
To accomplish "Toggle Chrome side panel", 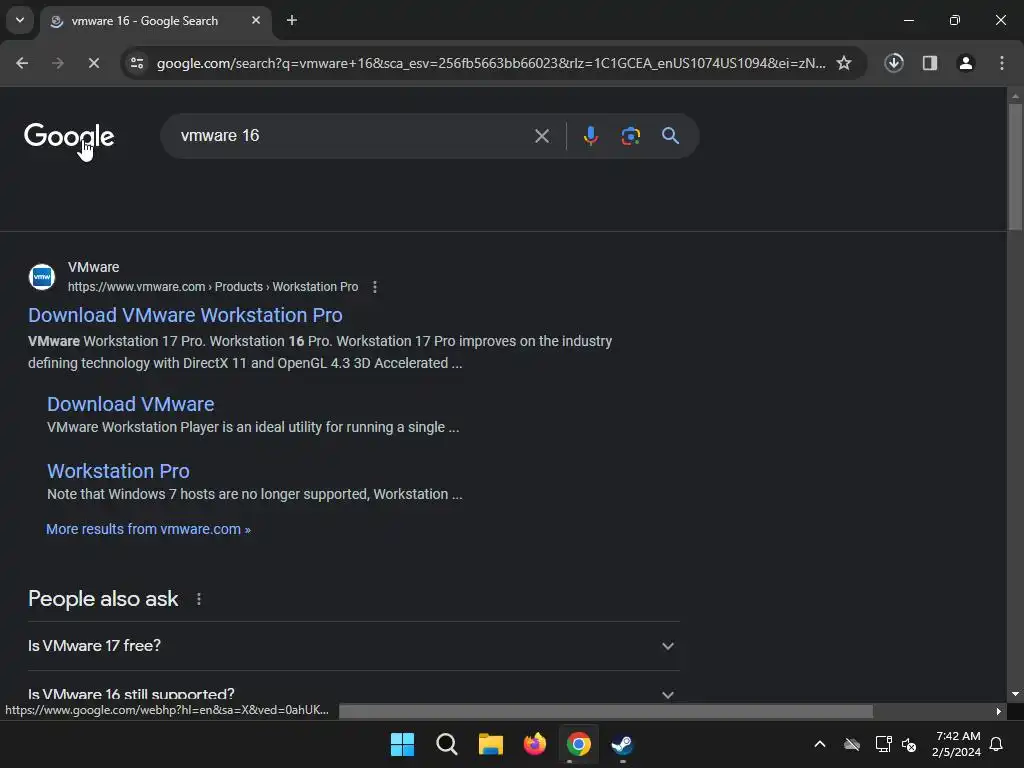I will click(x=930, y=63).
